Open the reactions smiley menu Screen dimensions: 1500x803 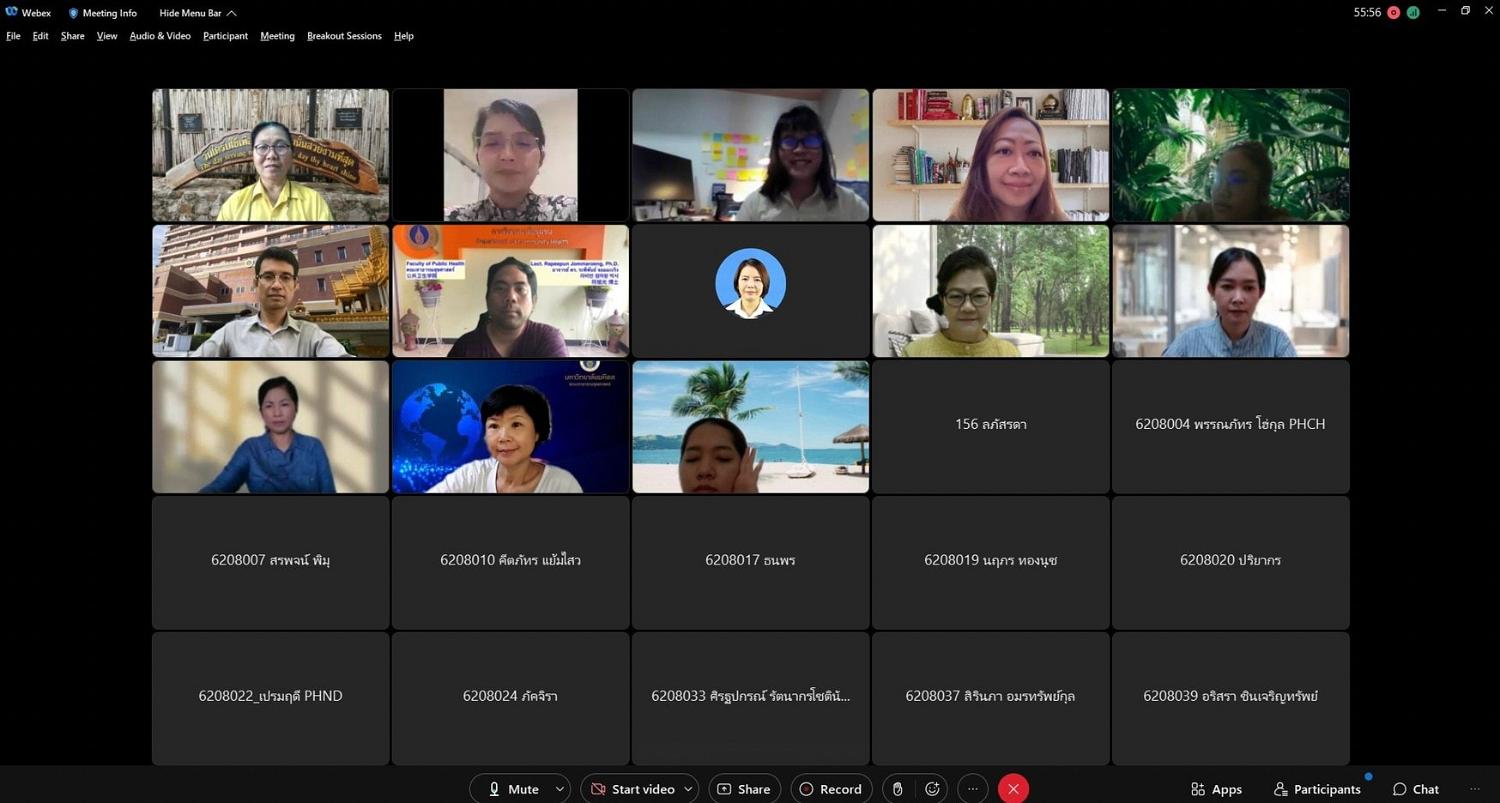932,789
